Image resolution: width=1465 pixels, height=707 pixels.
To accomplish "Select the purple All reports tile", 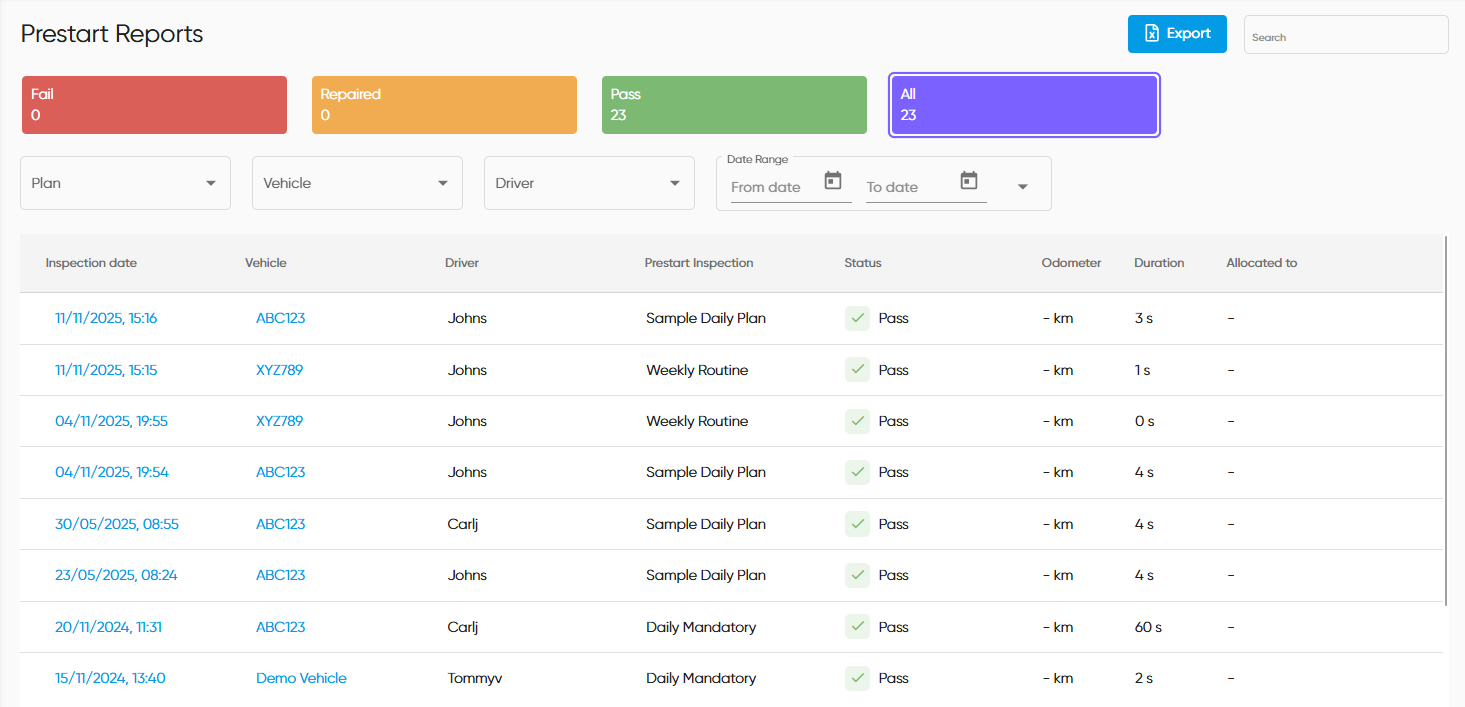I will (x=1023, y=105).
